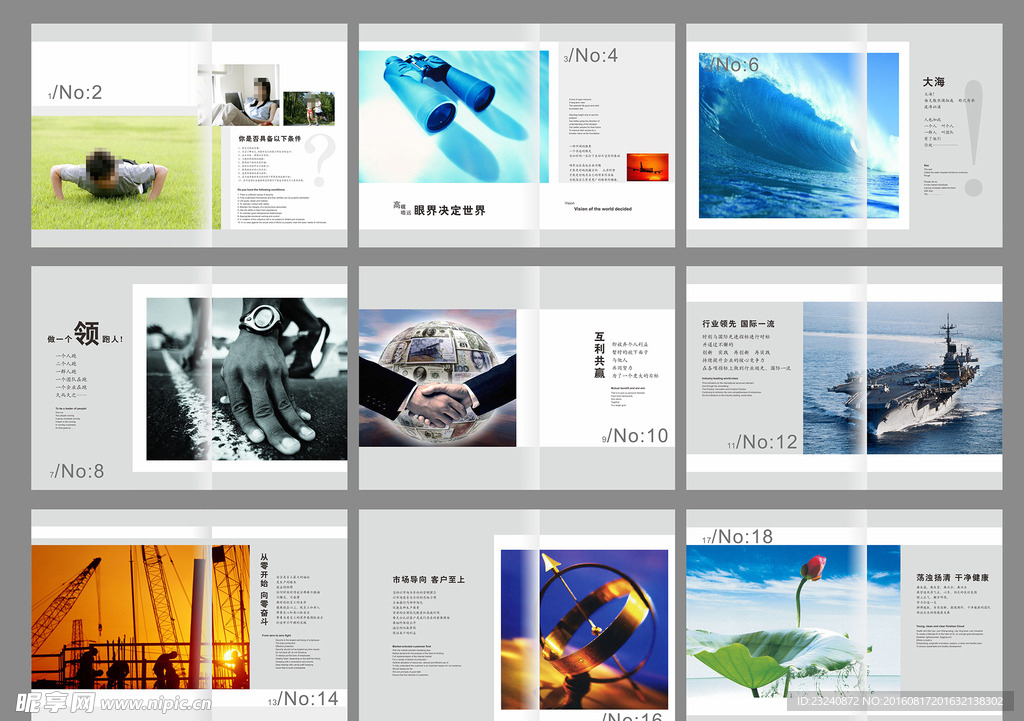Image resolution: width=1024 pixels, height=721 pixels.
Task: Select the "/No:6" label on the wave spread
Action: tap(731, 64)
